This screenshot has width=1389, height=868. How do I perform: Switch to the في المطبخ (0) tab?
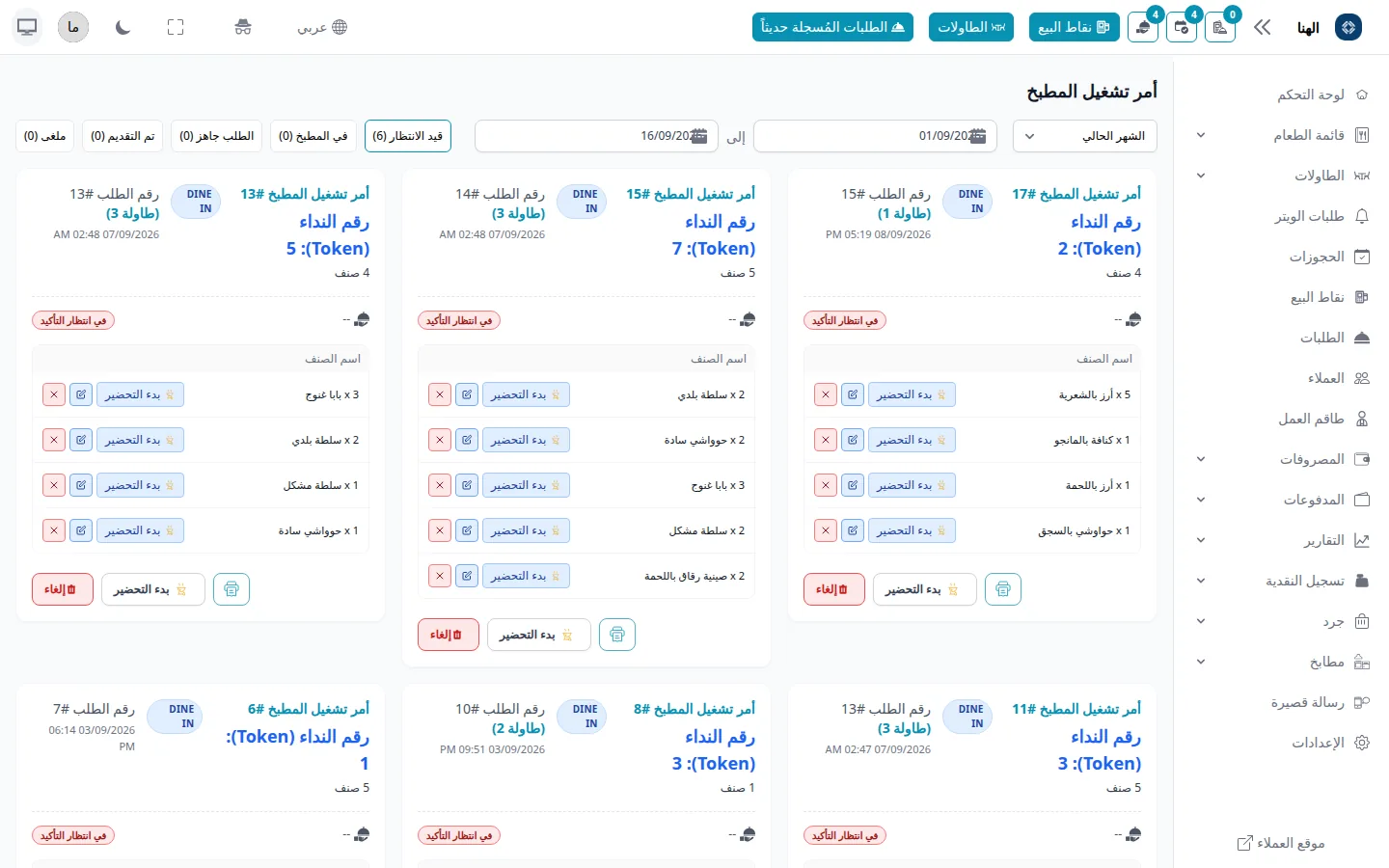click(313, 136)
